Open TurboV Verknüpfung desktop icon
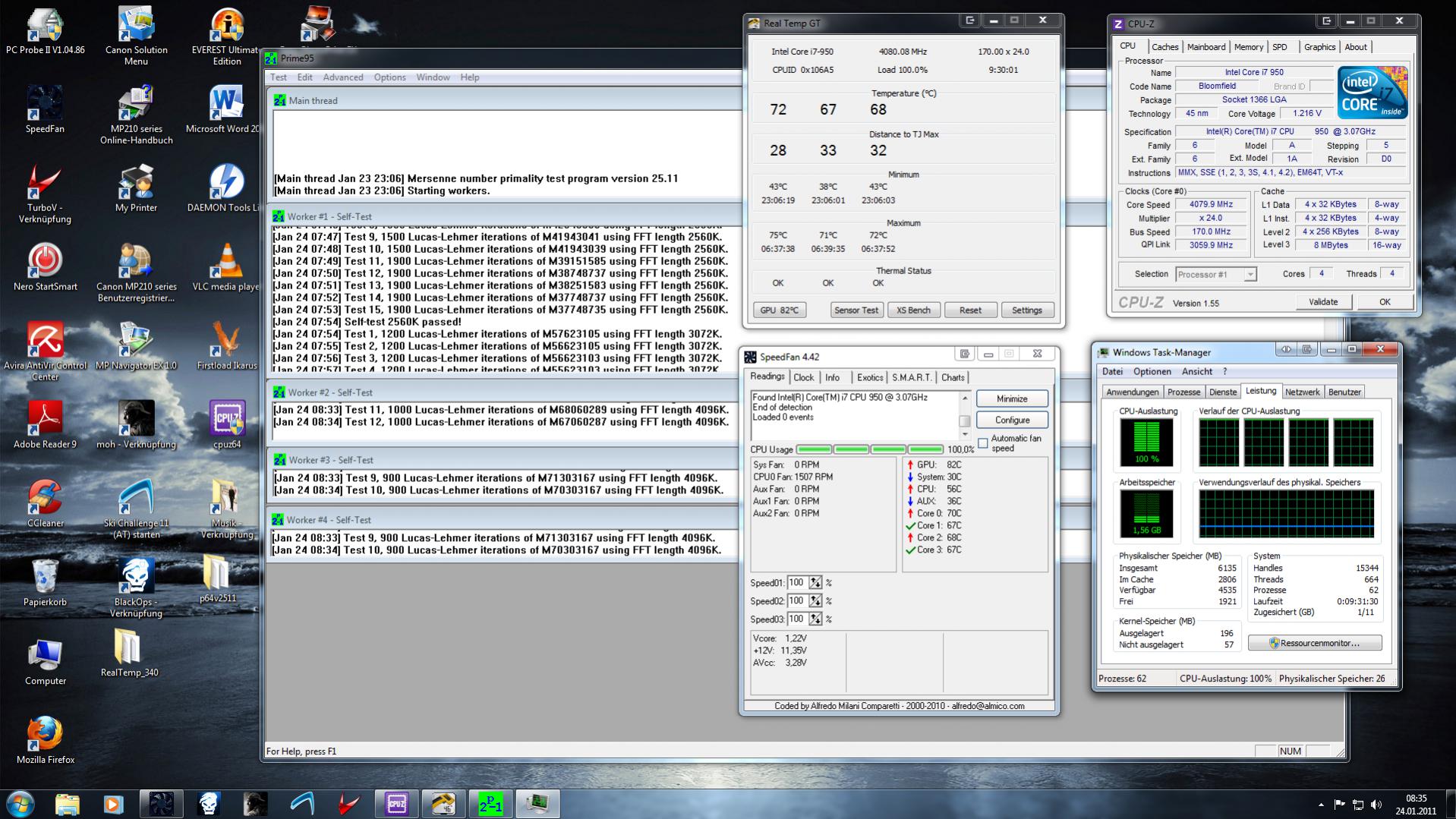This screenshot has width=1456, height=819. (46, 193)
